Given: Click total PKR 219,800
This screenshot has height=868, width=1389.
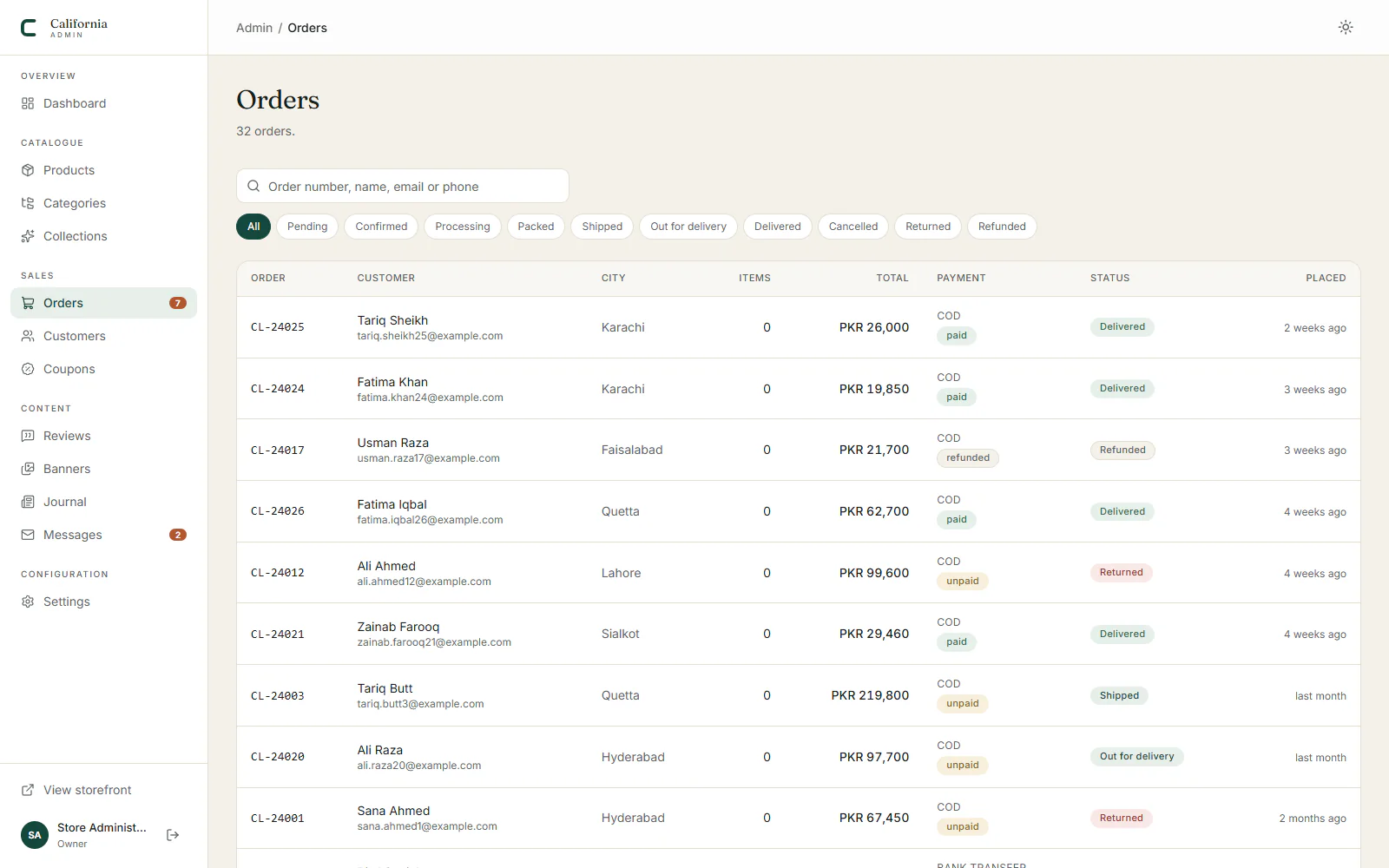Looking at the screenshot, I should point(870,695).
